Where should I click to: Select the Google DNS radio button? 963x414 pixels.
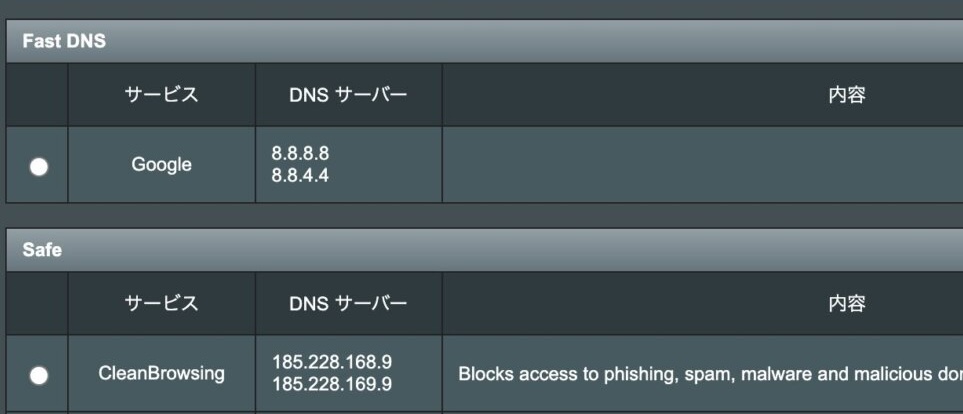pos(38,166)
